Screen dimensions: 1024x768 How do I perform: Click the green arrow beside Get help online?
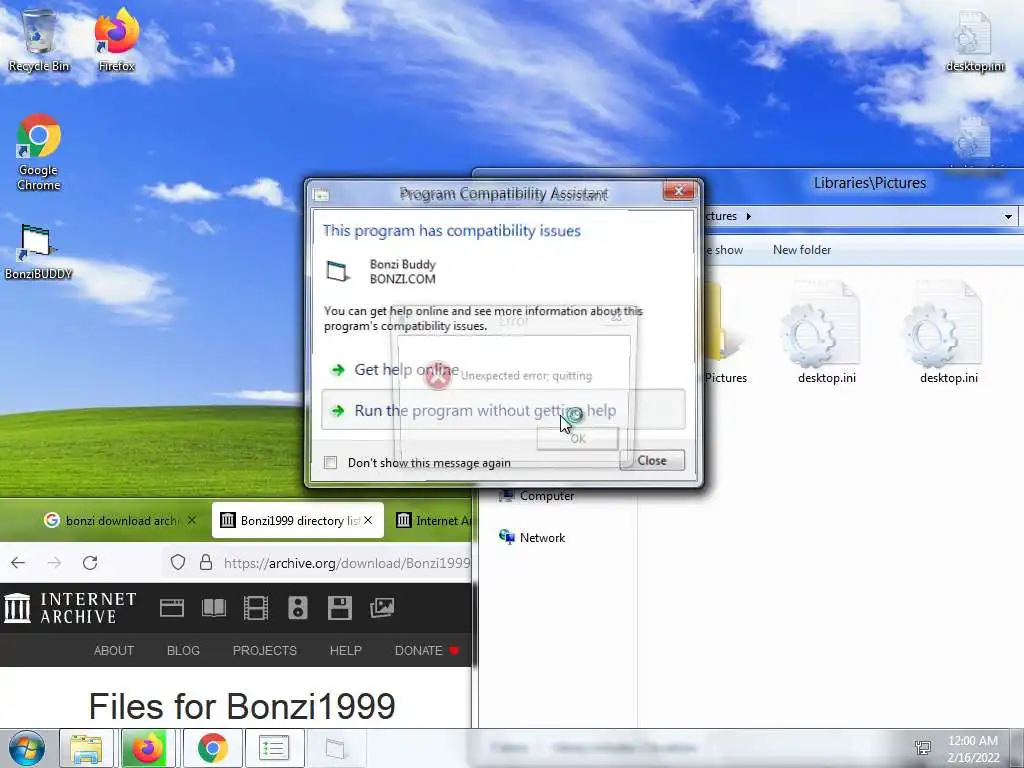click(x=338, y=370)
